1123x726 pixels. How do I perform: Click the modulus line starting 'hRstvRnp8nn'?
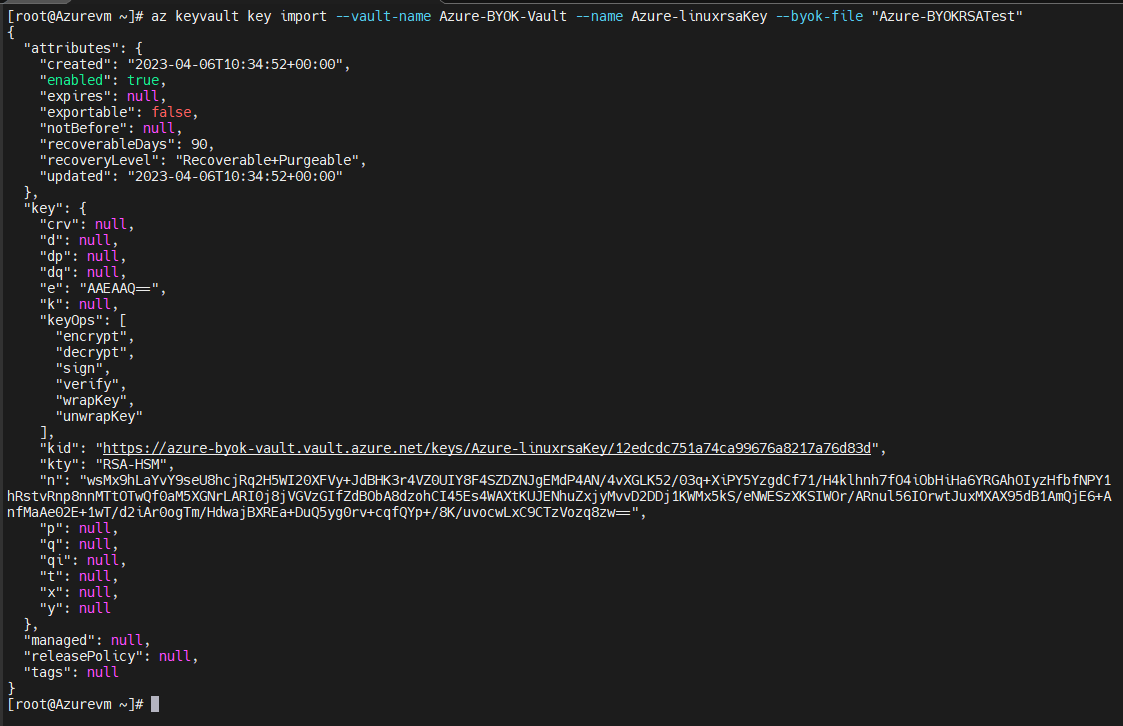point(559,496)
